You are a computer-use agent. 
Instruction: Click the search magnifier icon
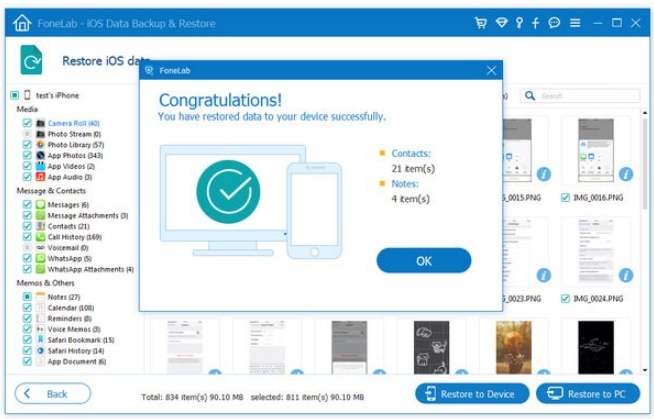(x=530, y=96)
